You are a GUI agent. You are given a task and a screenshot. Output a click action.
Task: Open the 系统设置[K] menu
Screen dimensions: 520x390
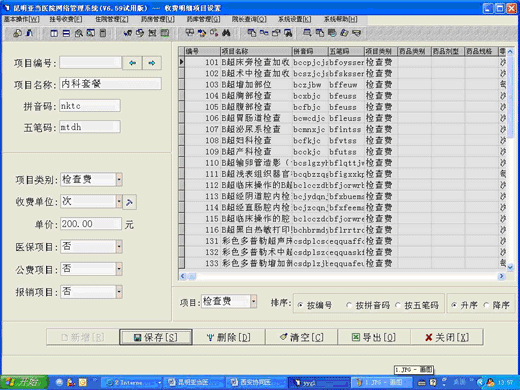pos(295,19)
